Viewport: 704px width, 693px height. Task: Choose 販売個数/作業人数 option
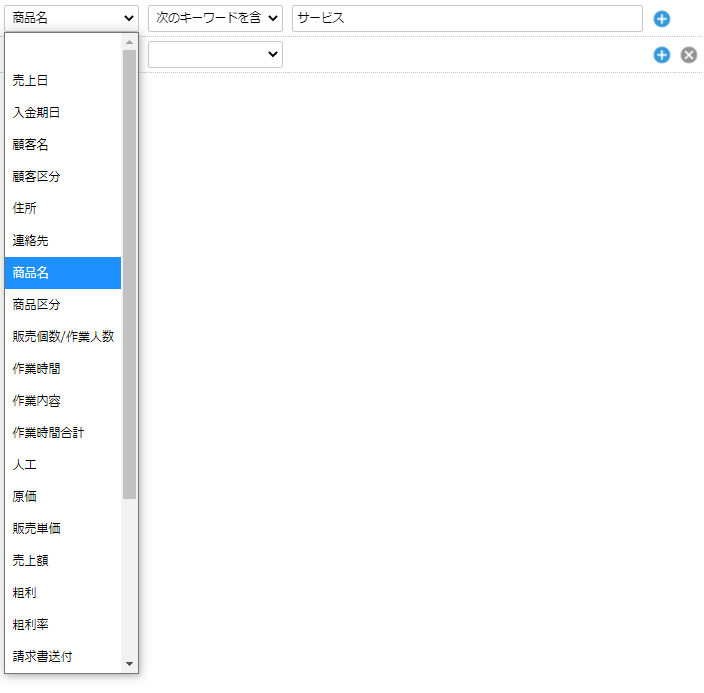(63, 337)
